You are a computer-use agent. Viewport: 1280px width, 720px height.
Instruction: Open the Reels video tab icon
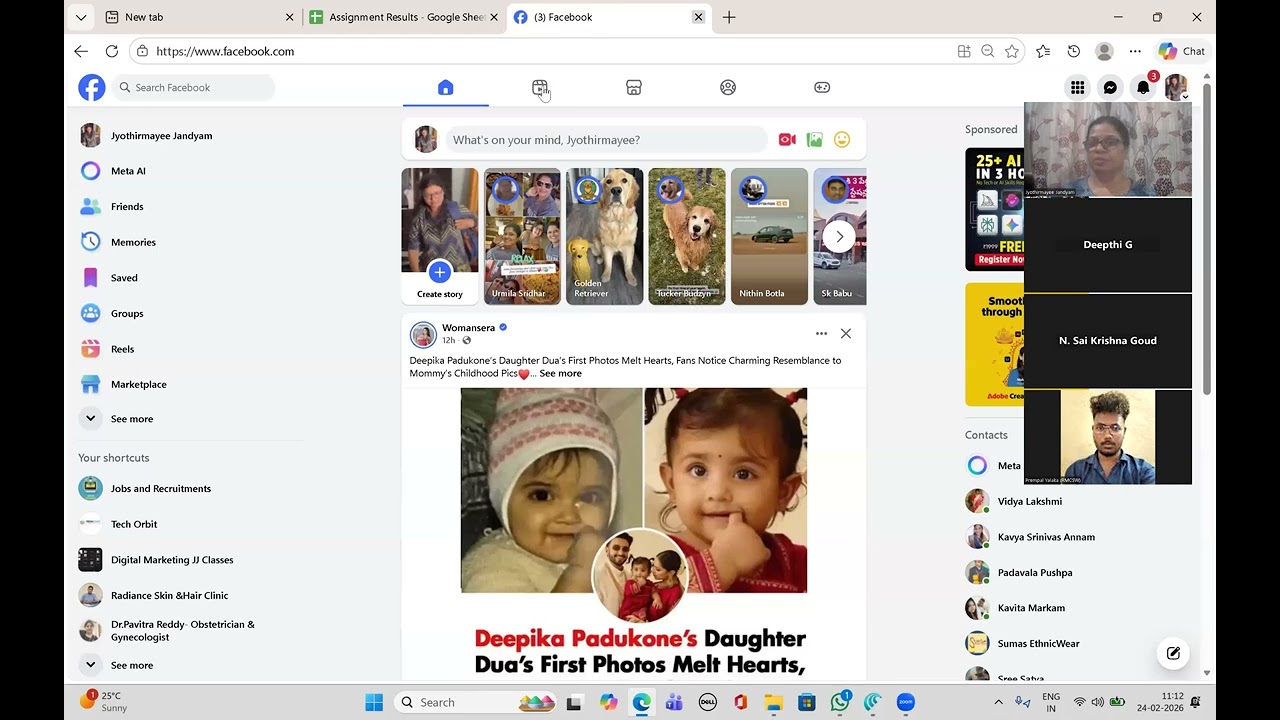[x=540, y=88]
